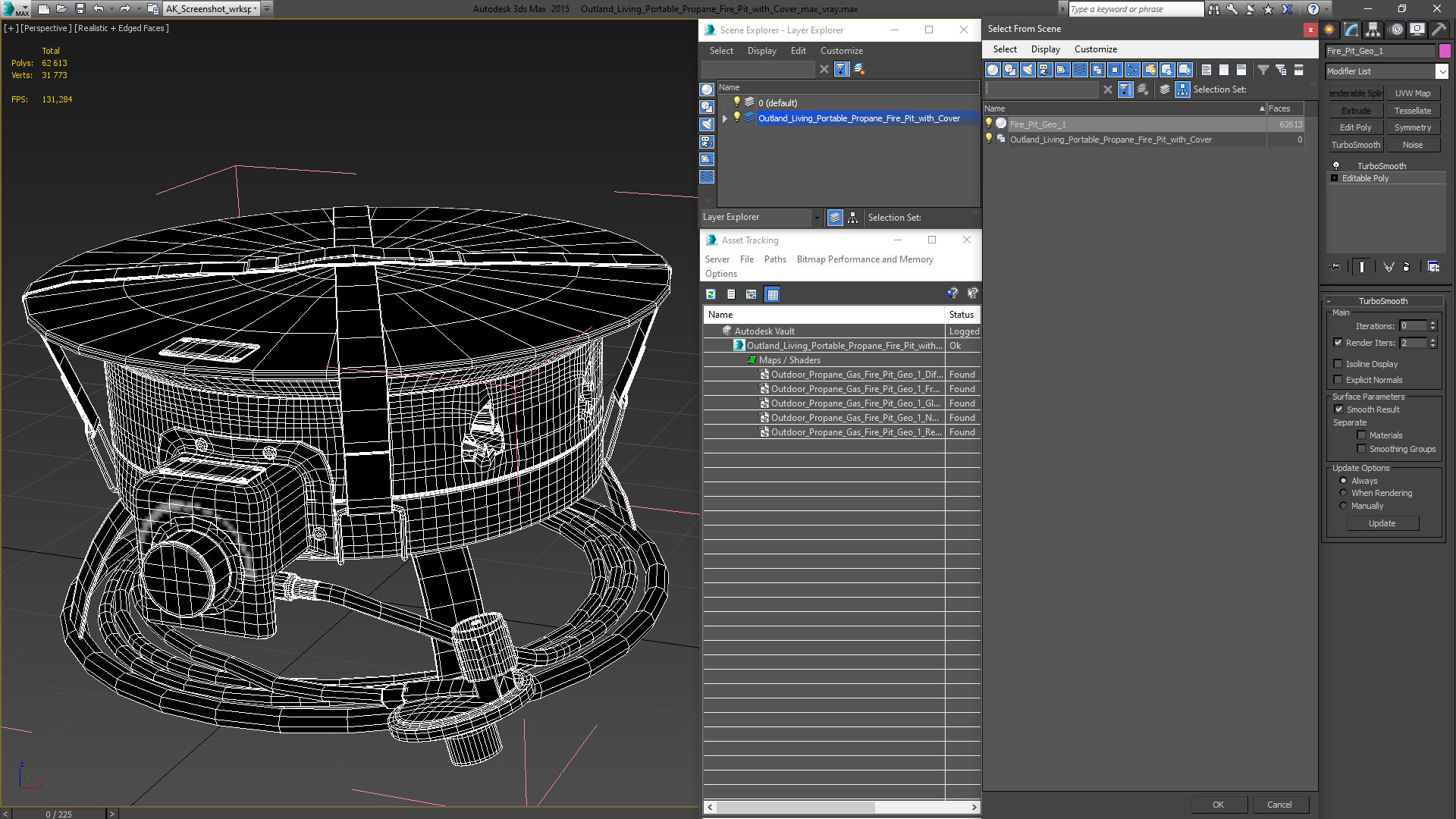
Task: Click OK in Select From Scene
Action: click(1218, 805)
